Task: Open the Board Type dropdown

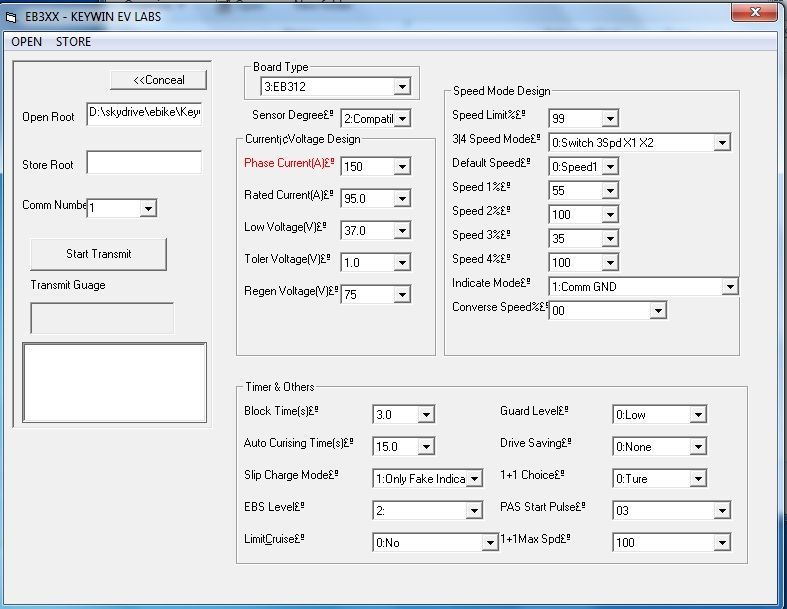Action: point(401,87)
